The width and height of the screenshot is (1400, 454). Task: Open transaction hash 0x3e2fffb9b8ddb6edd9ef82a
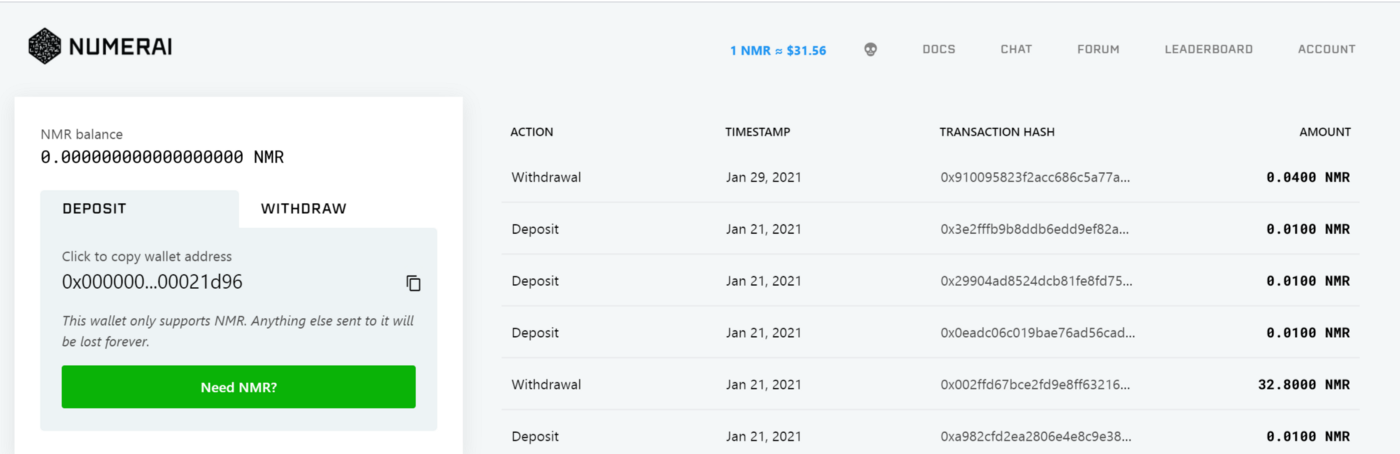click(1037, 229)
